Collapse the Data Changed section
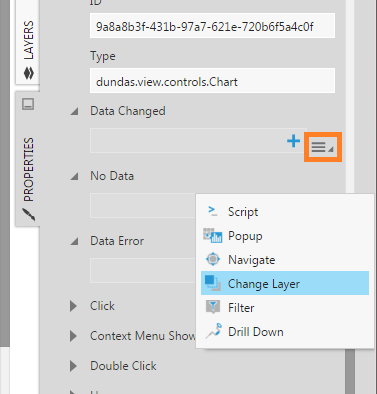 [74, 111]
